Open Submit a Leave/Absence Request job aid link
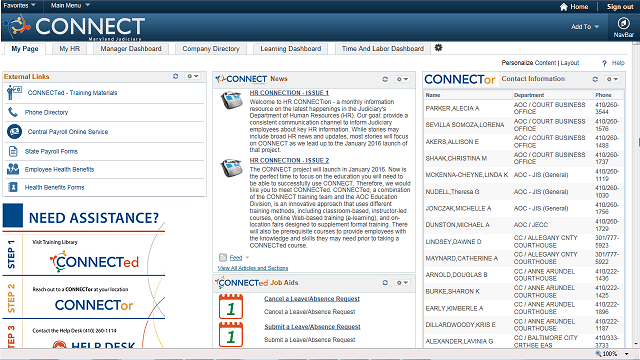Image resolution: width=640 pixels, height=360 pixels. click(x=312, y=327)
